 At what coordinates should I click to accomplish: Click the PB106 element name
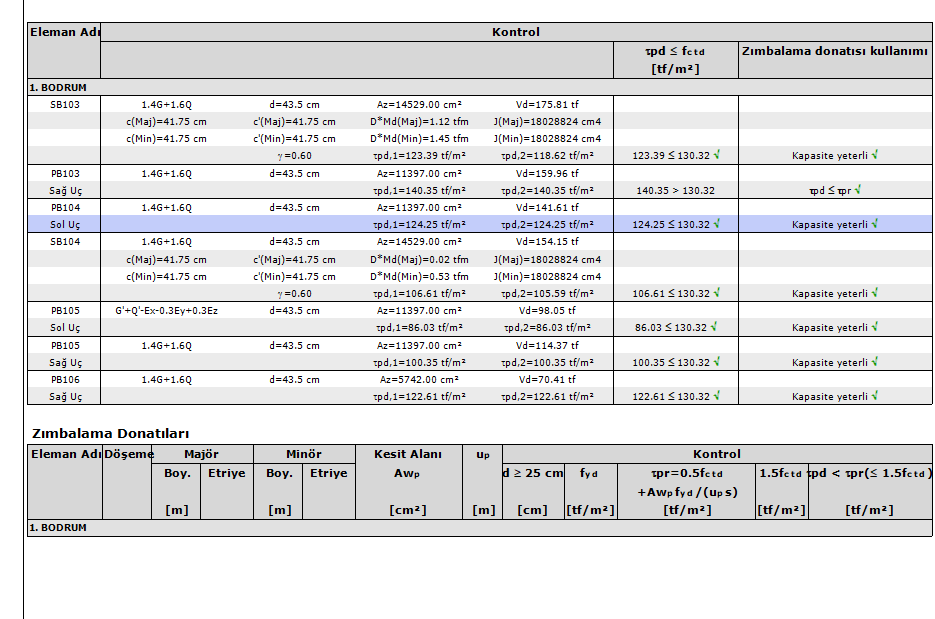click(x=65, y=380)
